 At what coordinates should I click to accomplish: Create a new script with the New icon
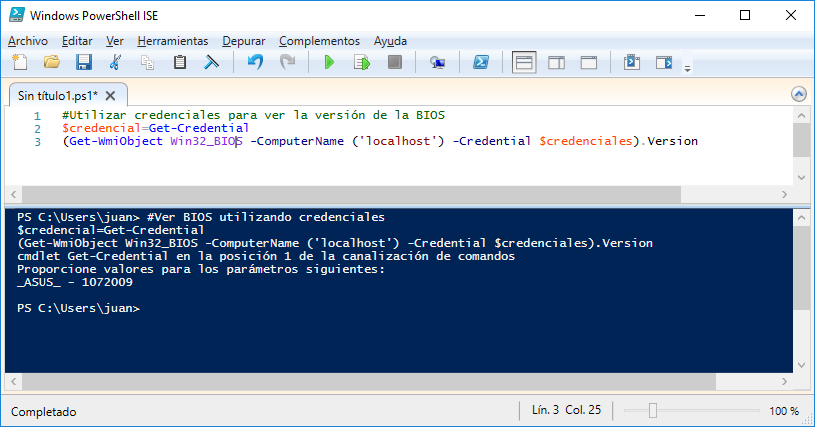click(x=20, y=62)
